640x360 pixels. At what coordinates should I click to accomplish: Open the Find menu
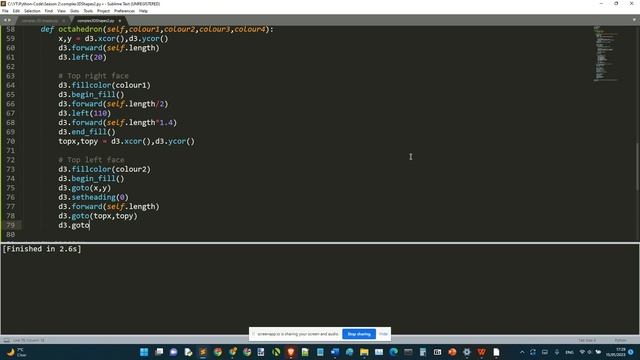point(49,11)
